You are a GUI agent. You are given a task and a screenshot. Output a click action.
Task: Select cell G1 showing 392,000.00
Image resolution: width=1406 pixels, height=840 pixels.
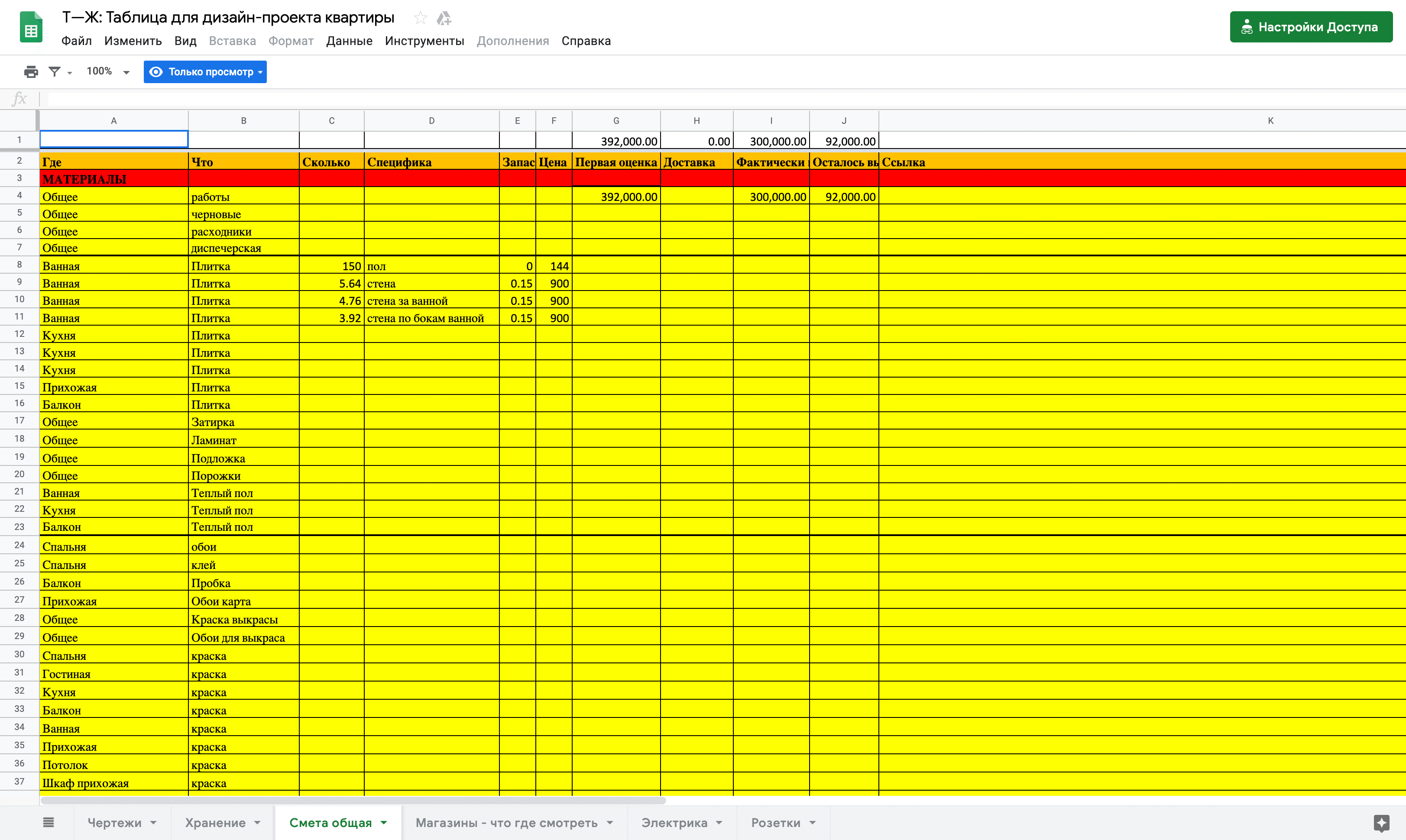pos(616,140)
